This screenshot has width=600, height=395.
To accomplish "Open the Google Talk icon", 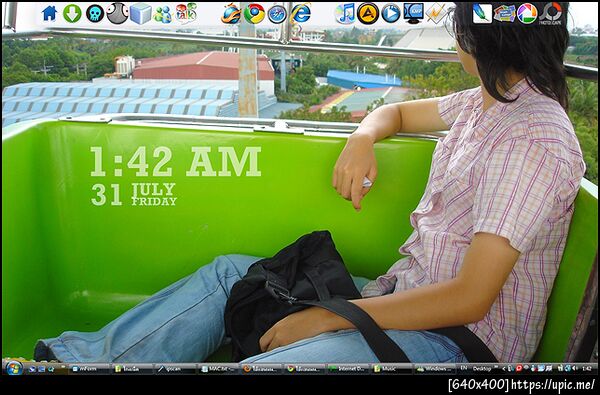I will coord(186,13).
